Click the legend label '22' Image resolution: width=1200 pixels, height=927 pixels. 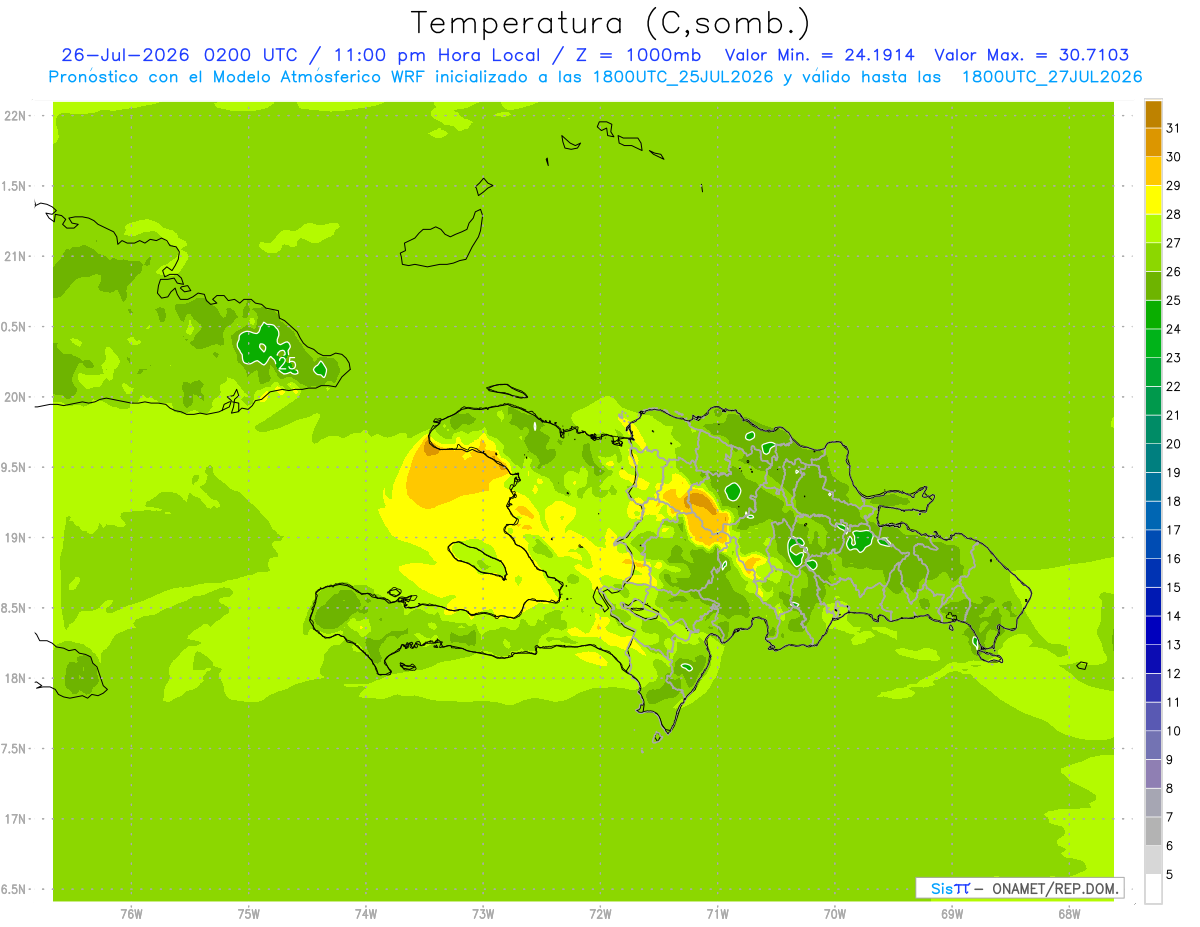pos(1173,386)
